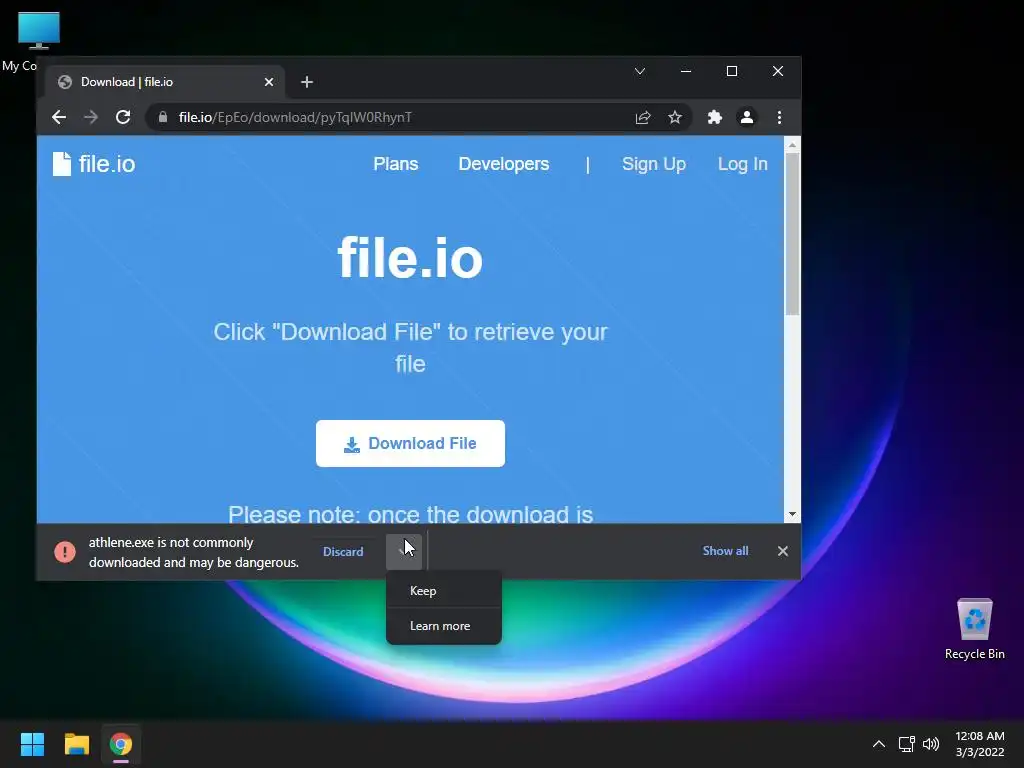Open a new tab with plus button
1024x768 pixels.
click(307, 82)
